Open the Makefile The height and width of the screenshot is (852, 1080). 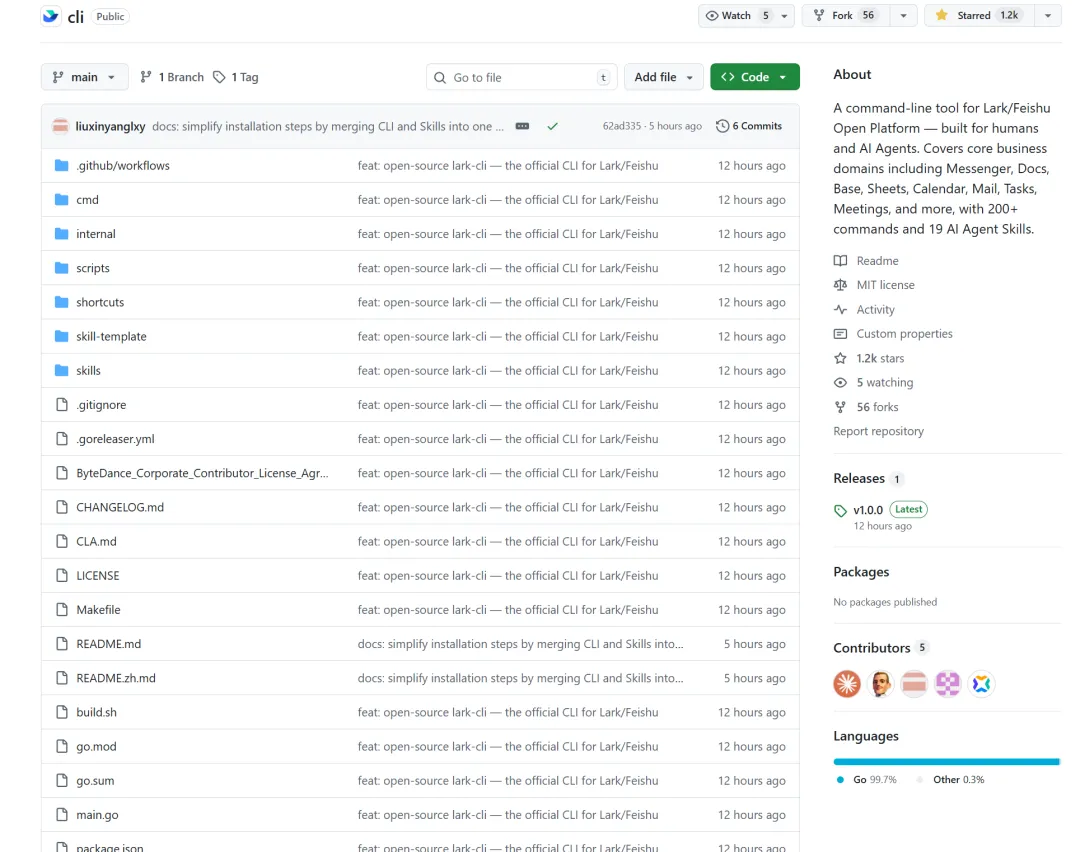tap(98, 610)
